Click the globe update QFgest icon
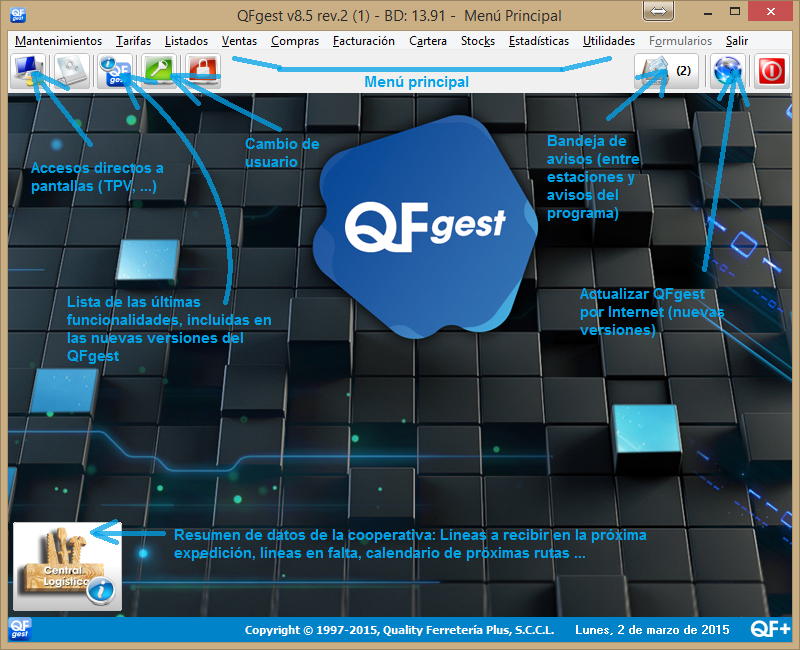The height and width of the screenshot is (650, 800). (728, 71)
